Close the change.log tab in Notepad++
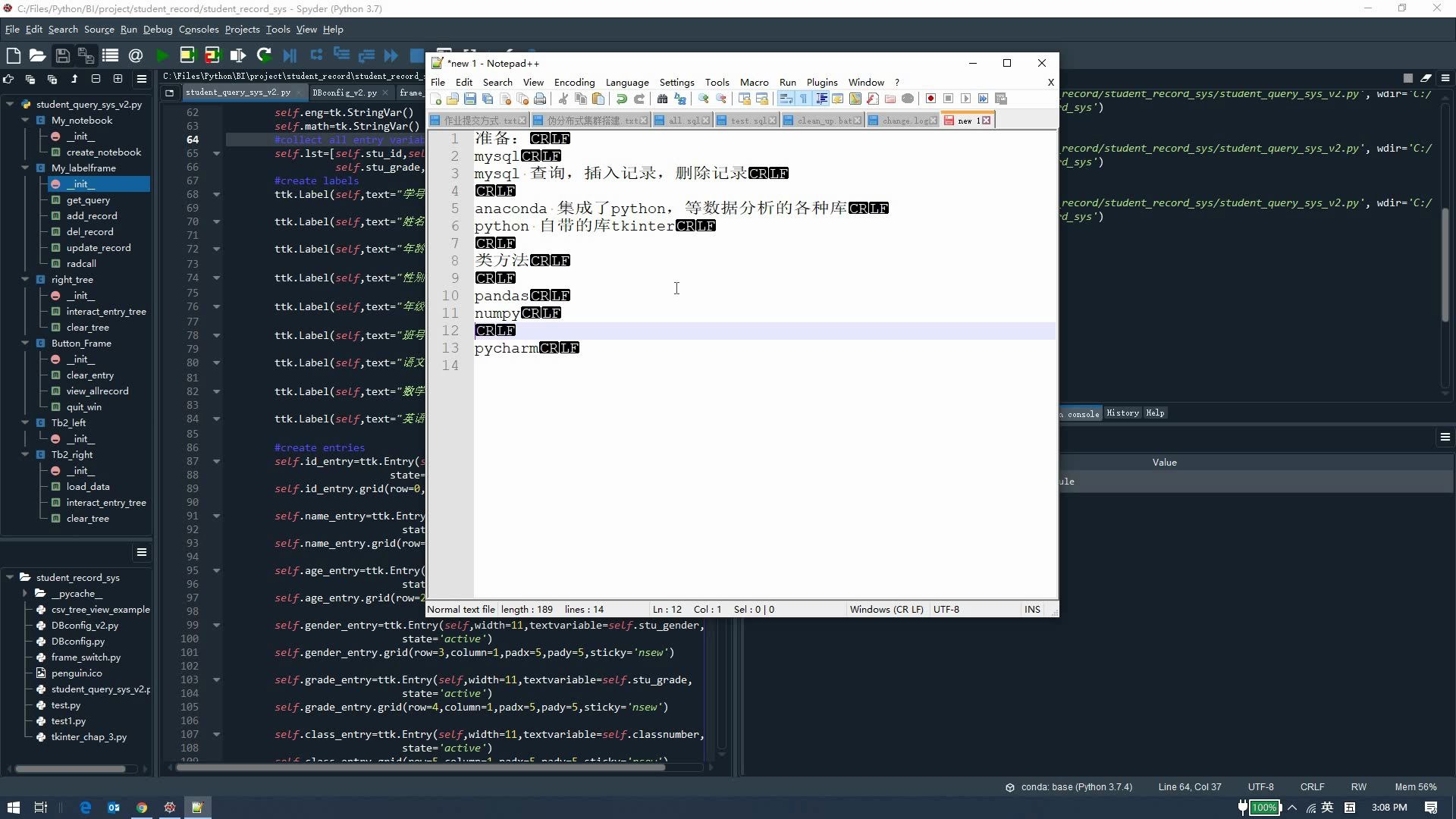 pyautogui.click(x=934, y=121)
